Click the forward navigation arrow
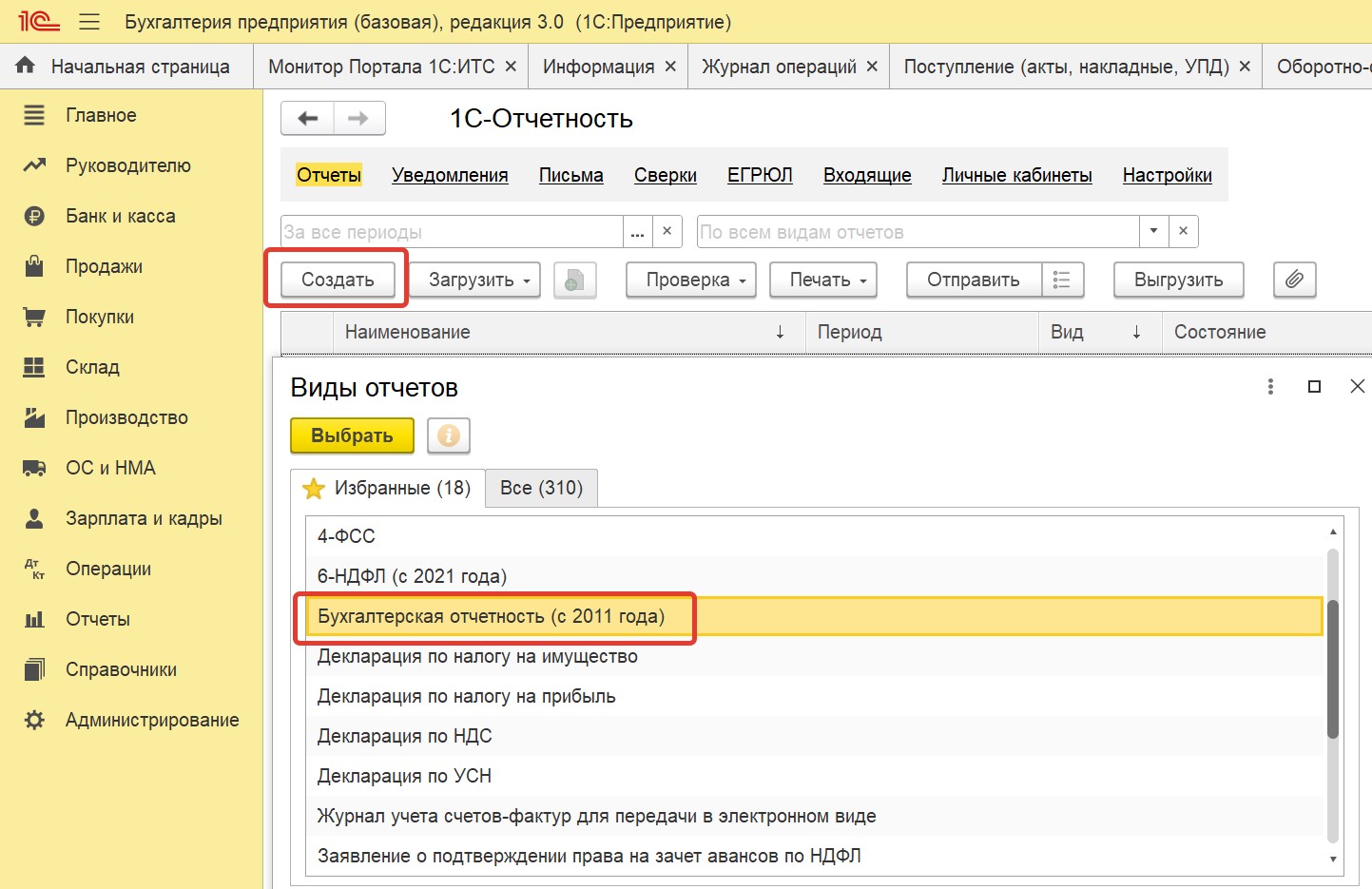The width and height of the screenshot is (1372, 889). 358,118
